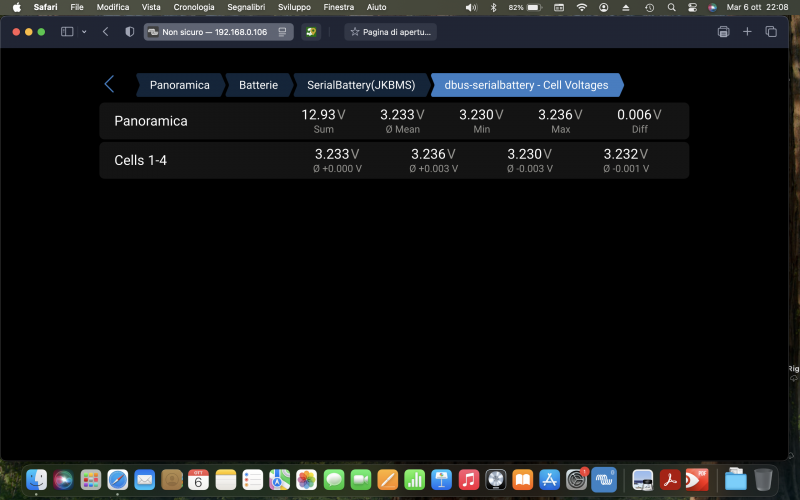Open Control Center in the menu bar
The image size is (800, 500).
[x=692, y=7]
